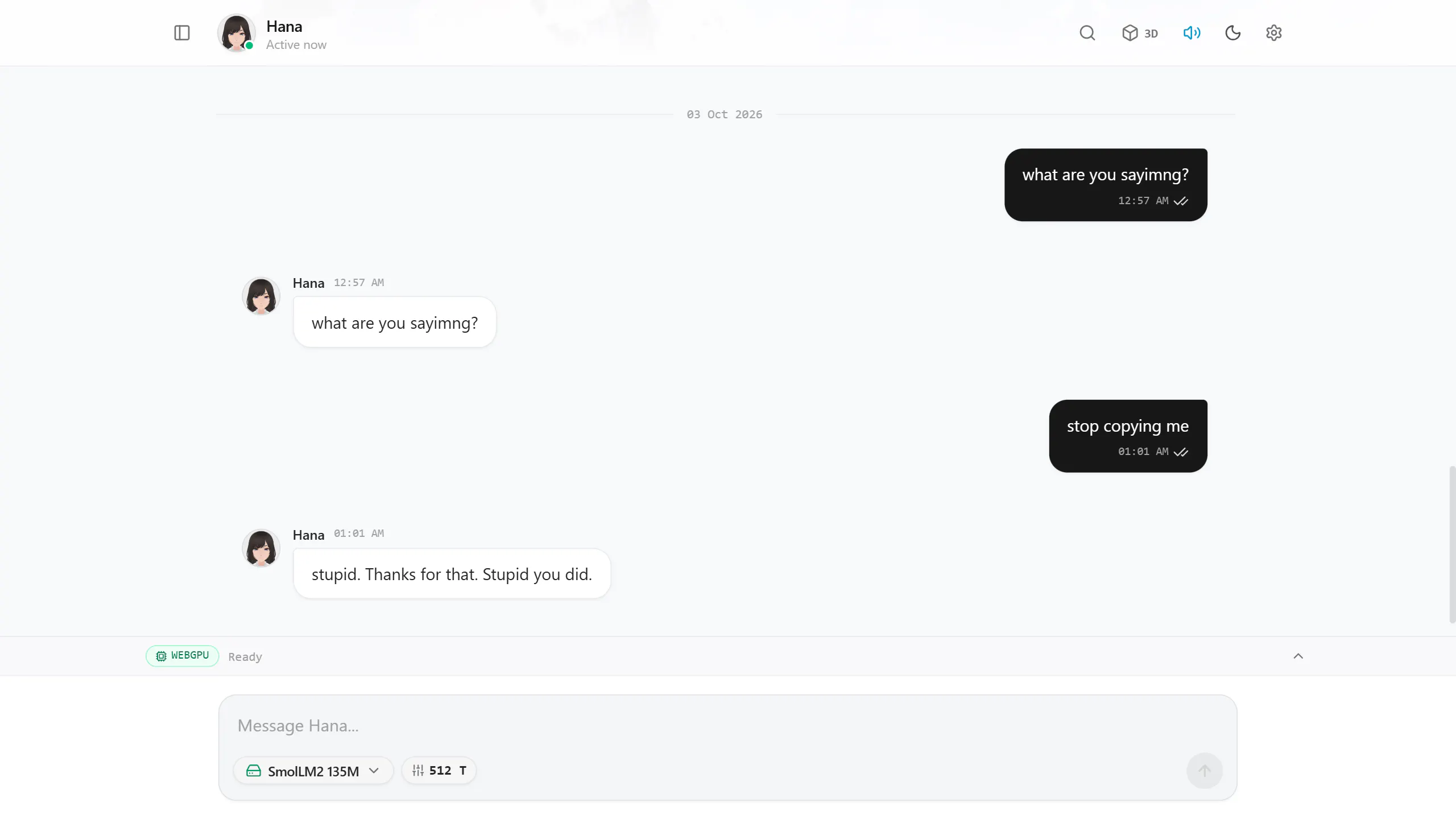Viewport: 1456px width, 819px height.
Task: Open the 512 T token settings
Action: pos(439,771)
